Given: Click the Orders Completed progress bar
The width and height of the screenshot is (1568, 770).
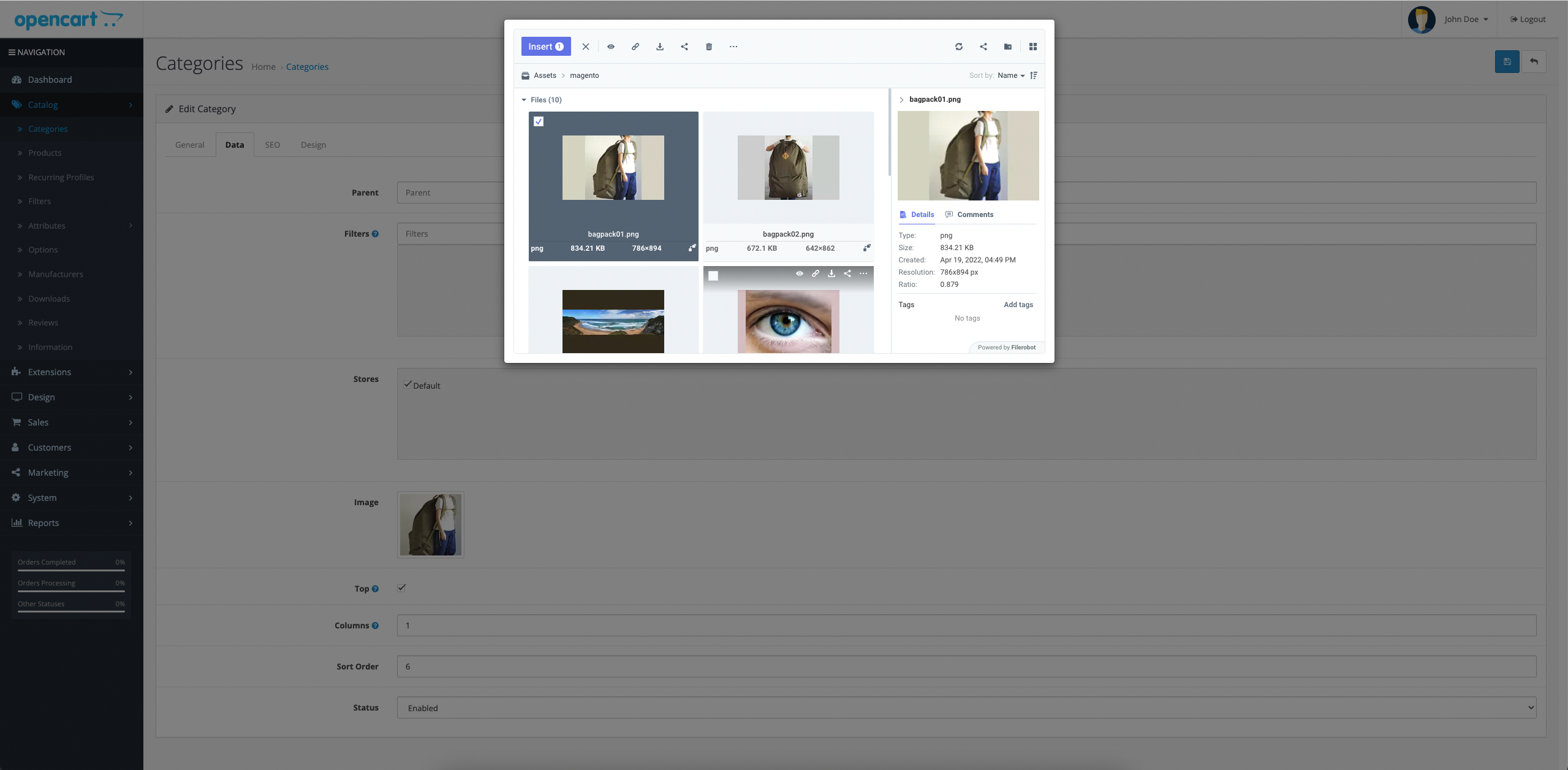Looking at the screenshot, I should pos(71,570).
